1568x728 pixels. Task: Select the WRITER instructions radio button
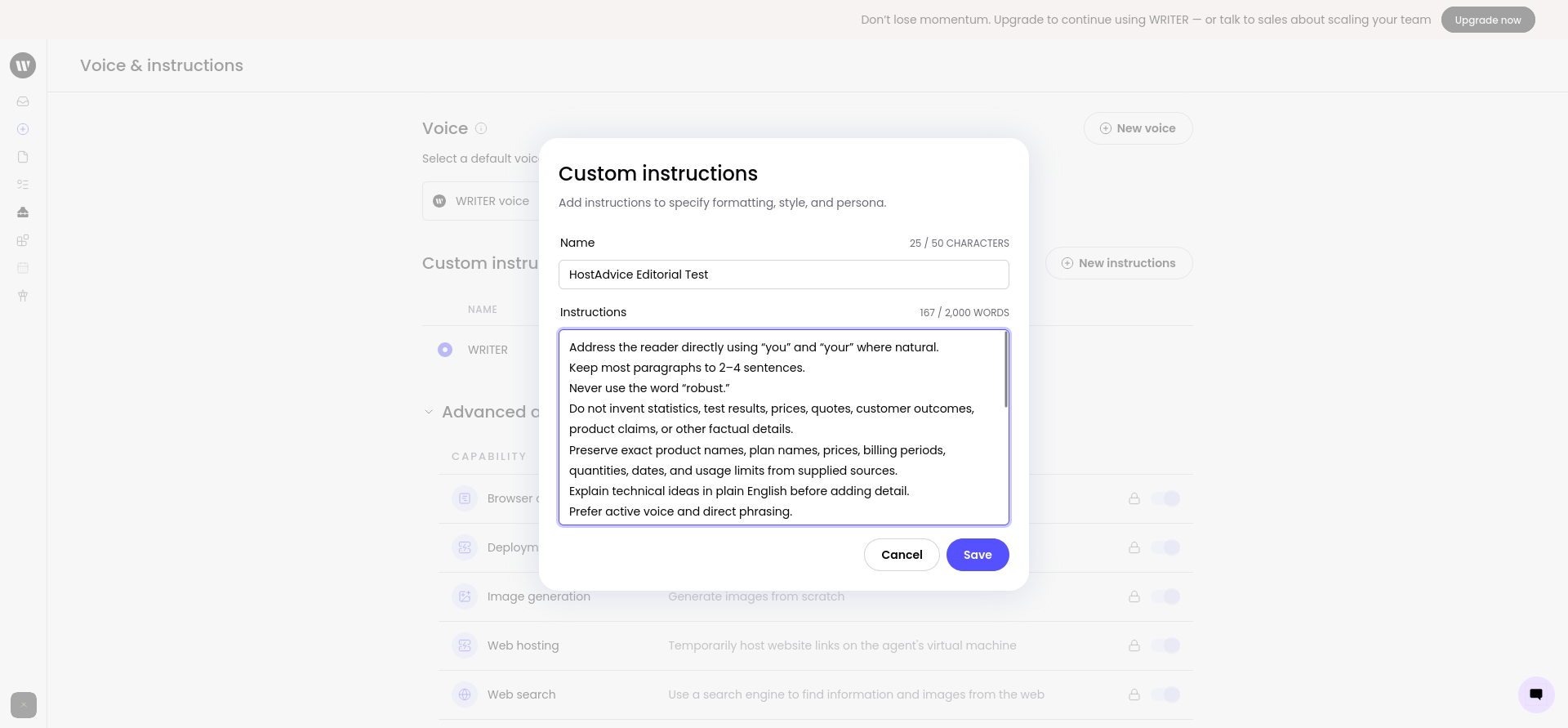445,350
